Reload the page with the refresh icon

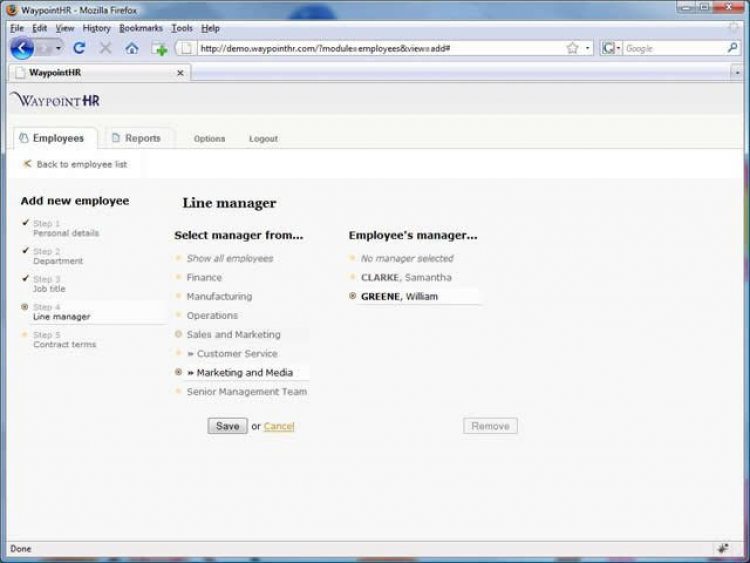coord(79,48)
